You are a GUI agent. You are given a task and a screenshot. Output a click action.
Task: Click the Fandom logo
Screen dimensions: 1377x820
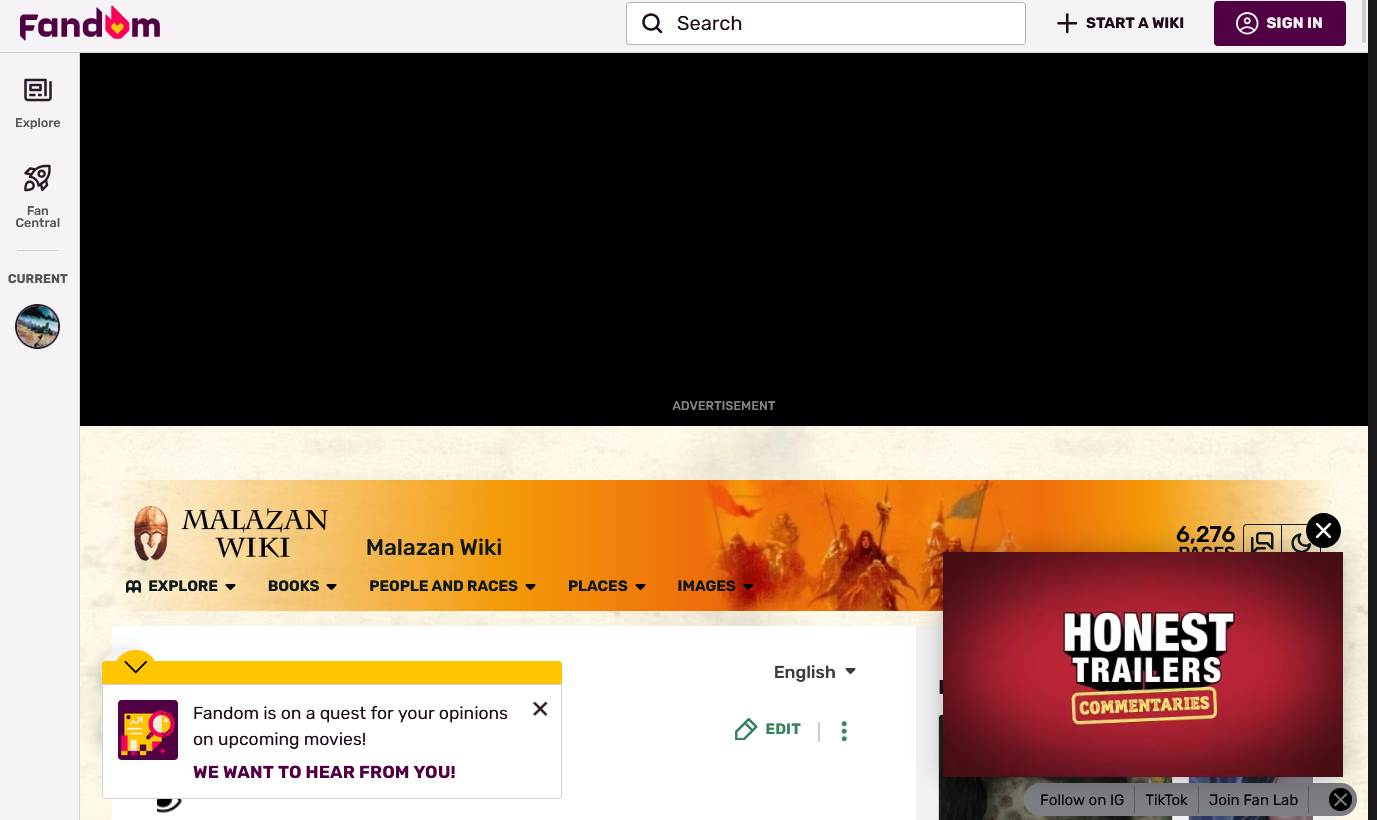89,24
